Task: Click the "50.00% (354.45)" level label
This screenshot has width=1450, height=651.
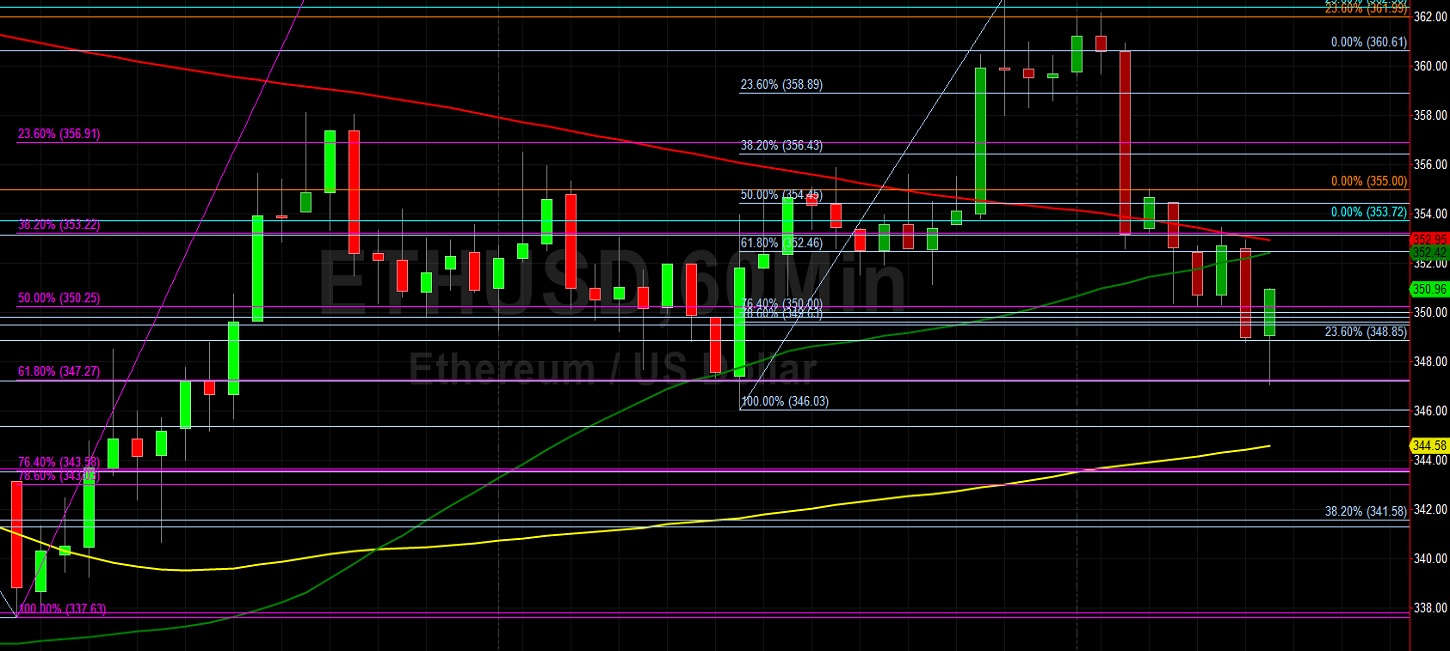Action: (782, 195)
